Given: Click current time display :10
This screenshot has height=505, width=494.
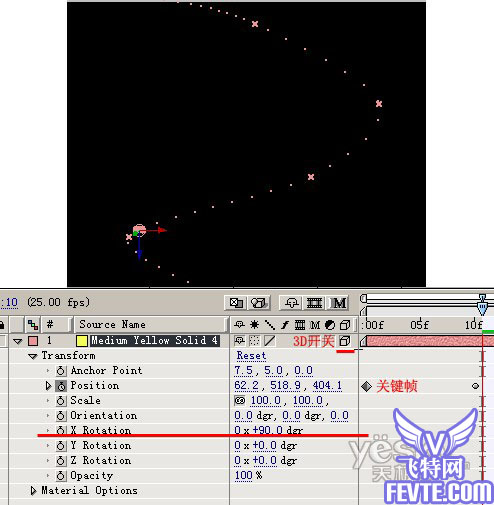Looking at the screenshot, I should (9, 303).
